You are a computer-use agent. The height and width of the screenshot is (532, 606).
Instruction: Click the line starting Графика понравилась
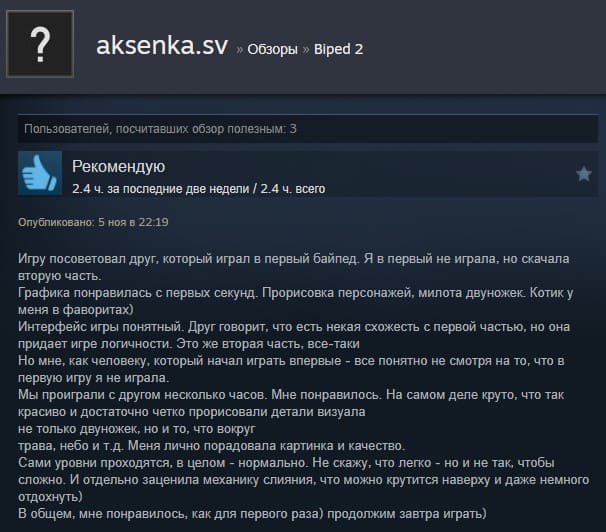pyautogui.click(x=296, y=292)
